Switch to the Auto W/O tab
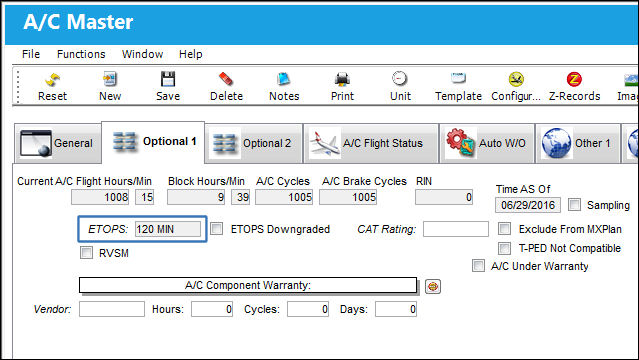Screen dimensions: 639x360 click(x=487, y=143)
